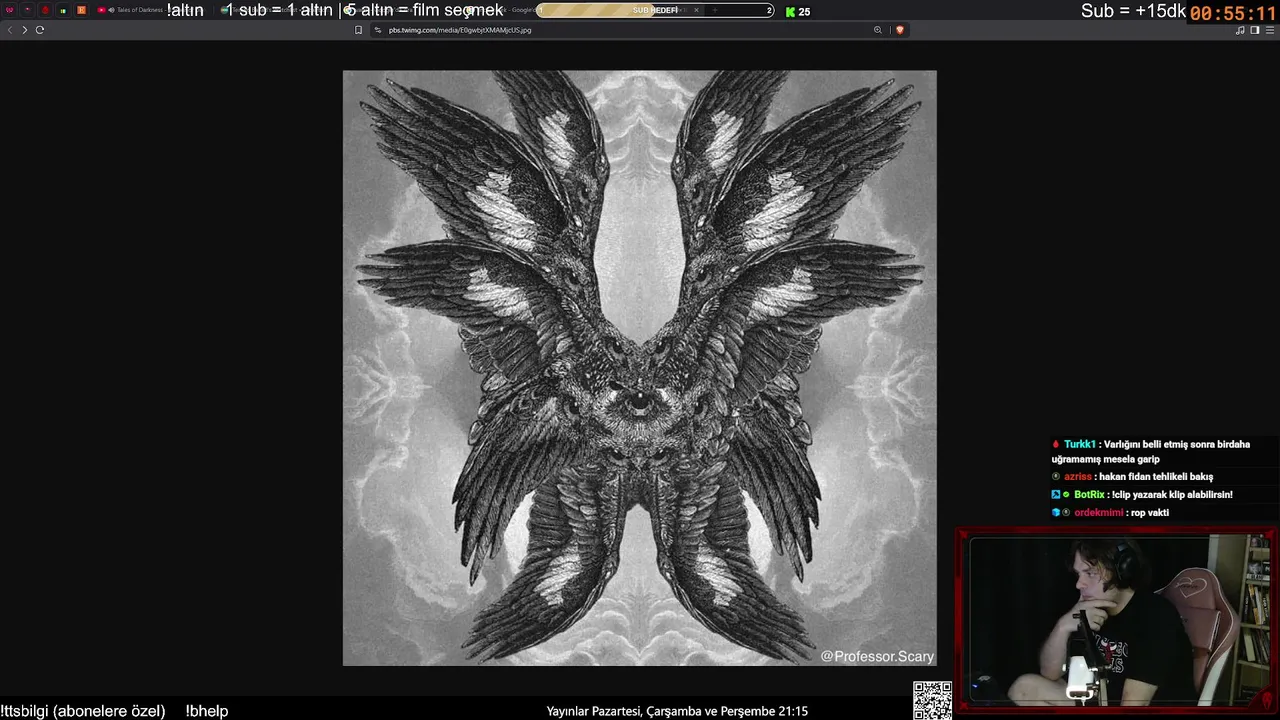This screenshot has width=1280, height=720.
Task: Open site settings icon beside the URL
Action: pos(378,30)
